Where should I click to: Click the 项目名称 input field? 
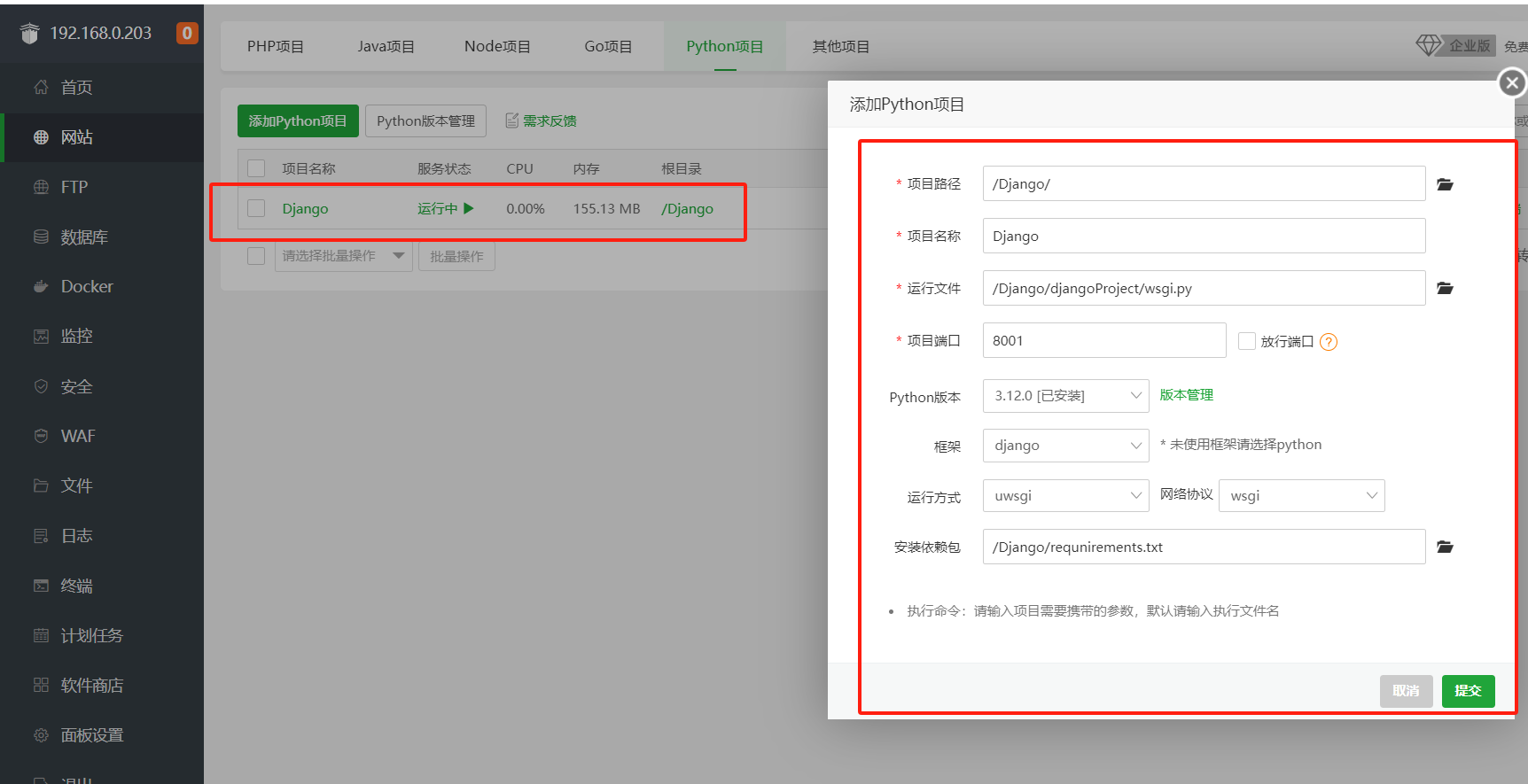coord(1204,236)
